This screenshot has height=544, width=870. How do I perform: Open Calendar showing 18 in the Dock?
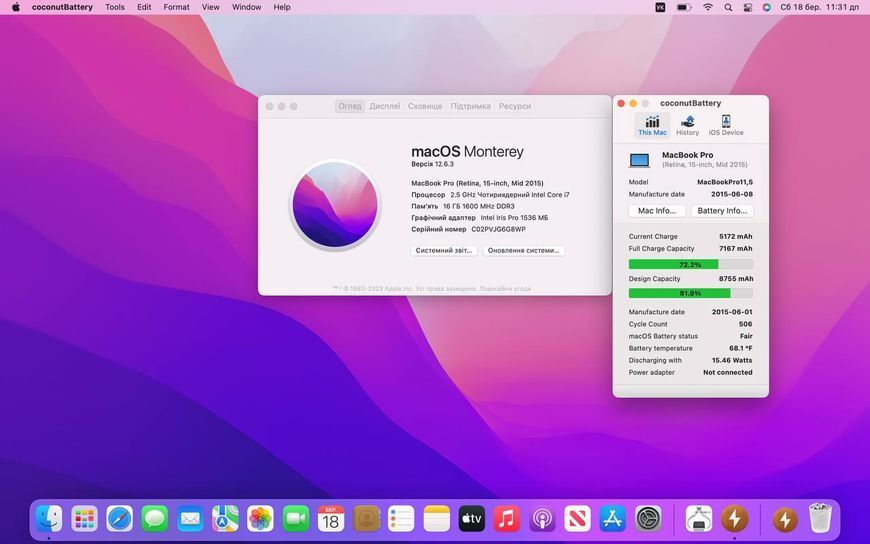click(331, 519)
